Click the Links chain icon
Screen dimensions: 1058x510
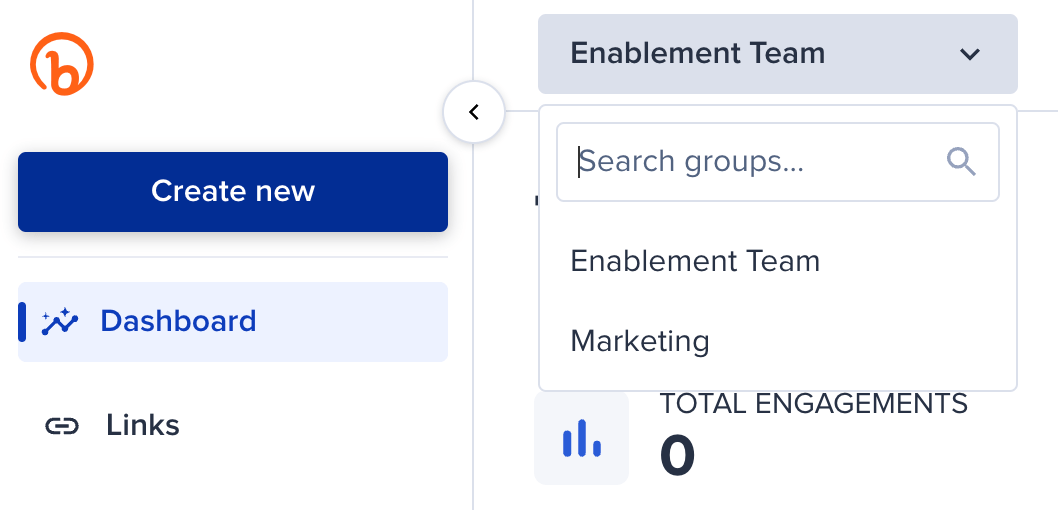click(x=62, y=426)
